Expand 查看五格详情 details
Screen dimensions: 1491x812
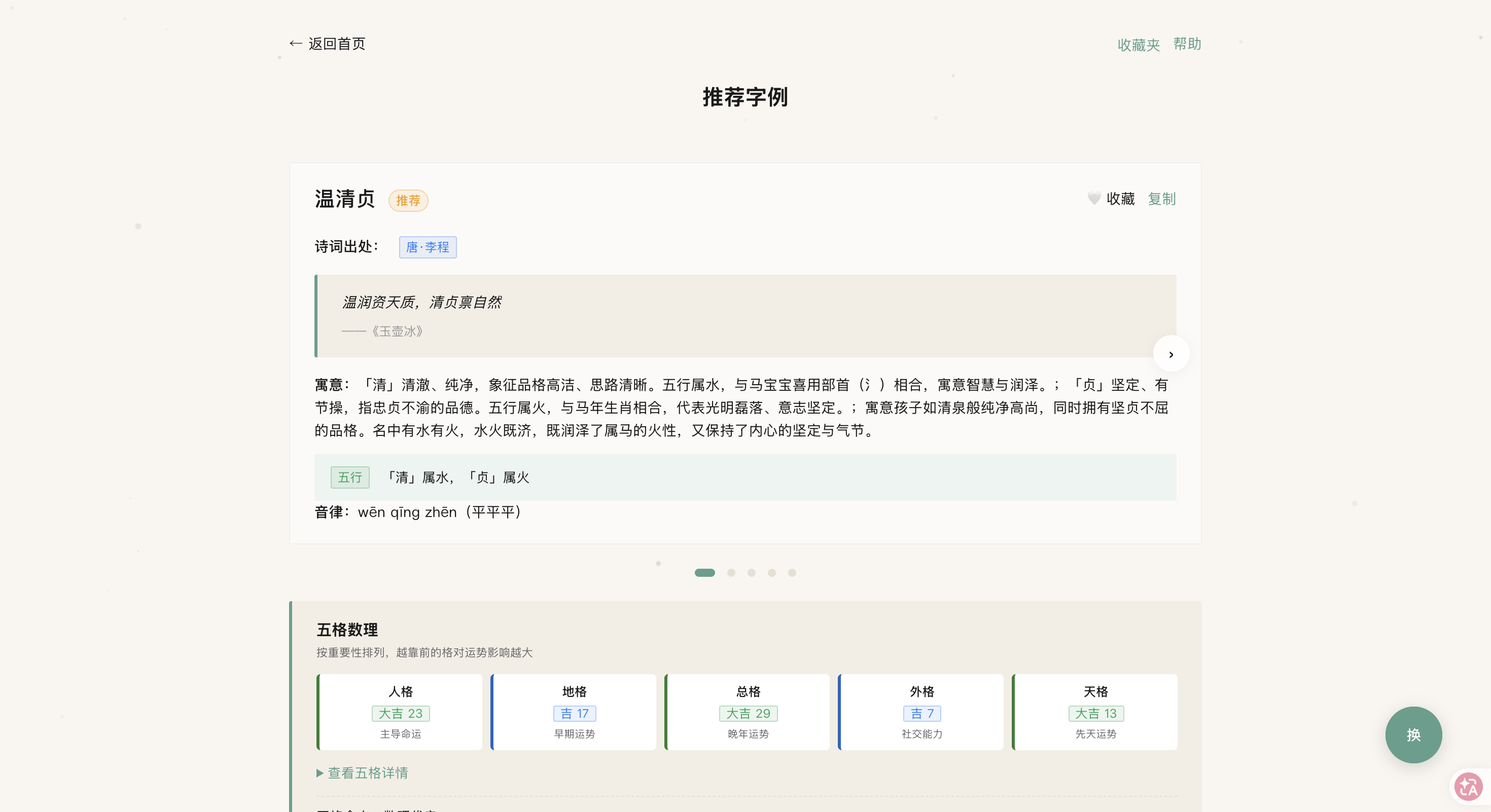tap(362, 772)
